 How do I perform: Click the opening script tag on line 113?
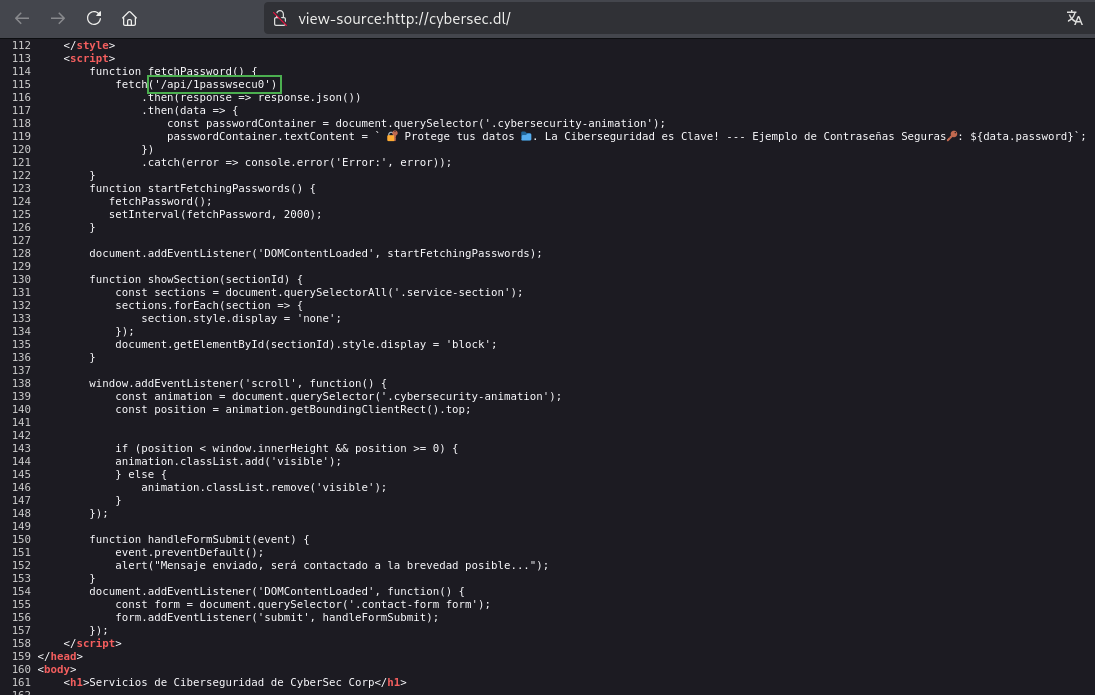(89, 59)
